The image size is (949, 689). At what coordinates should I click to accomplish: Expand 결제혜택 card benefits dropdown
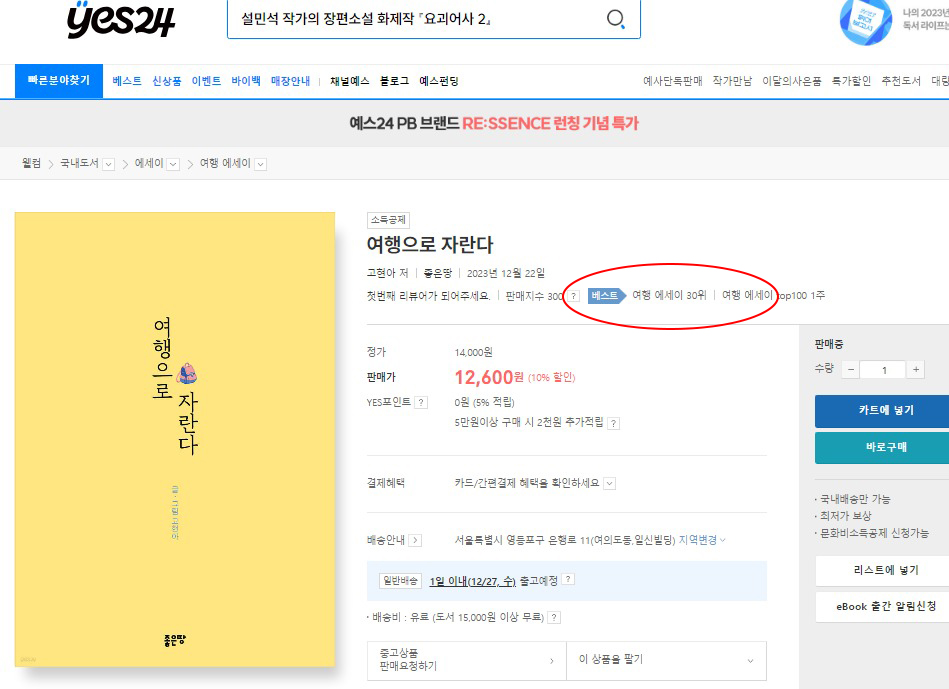tap(610, 483)
